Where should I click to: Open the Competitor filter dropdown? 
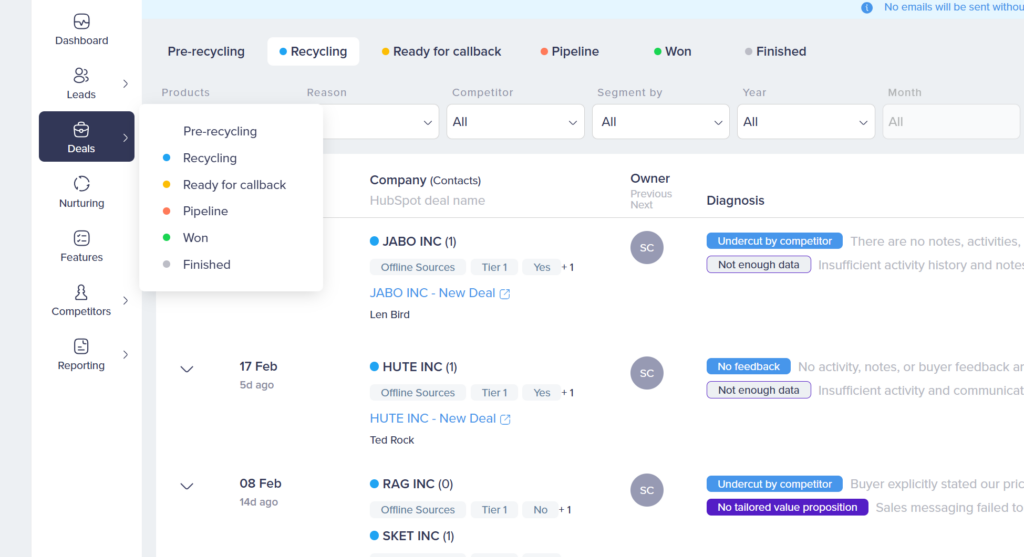point(515,122)
